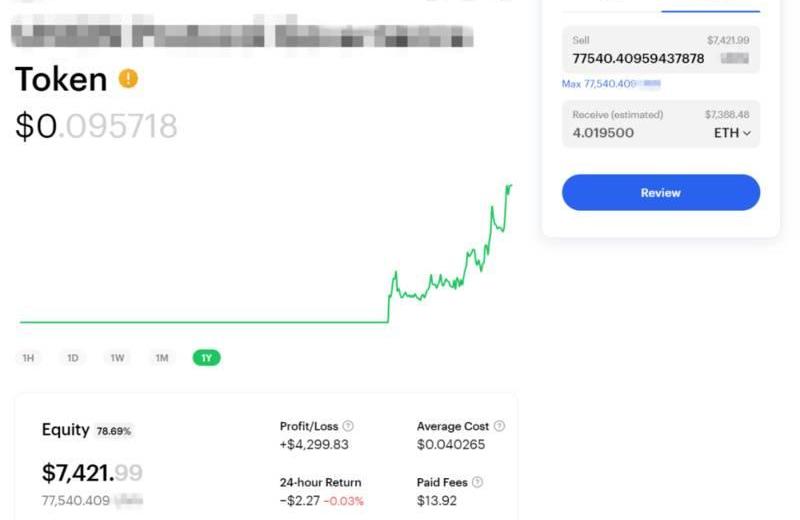Click the orange warning icon beside Token

[x=128, y=78]
